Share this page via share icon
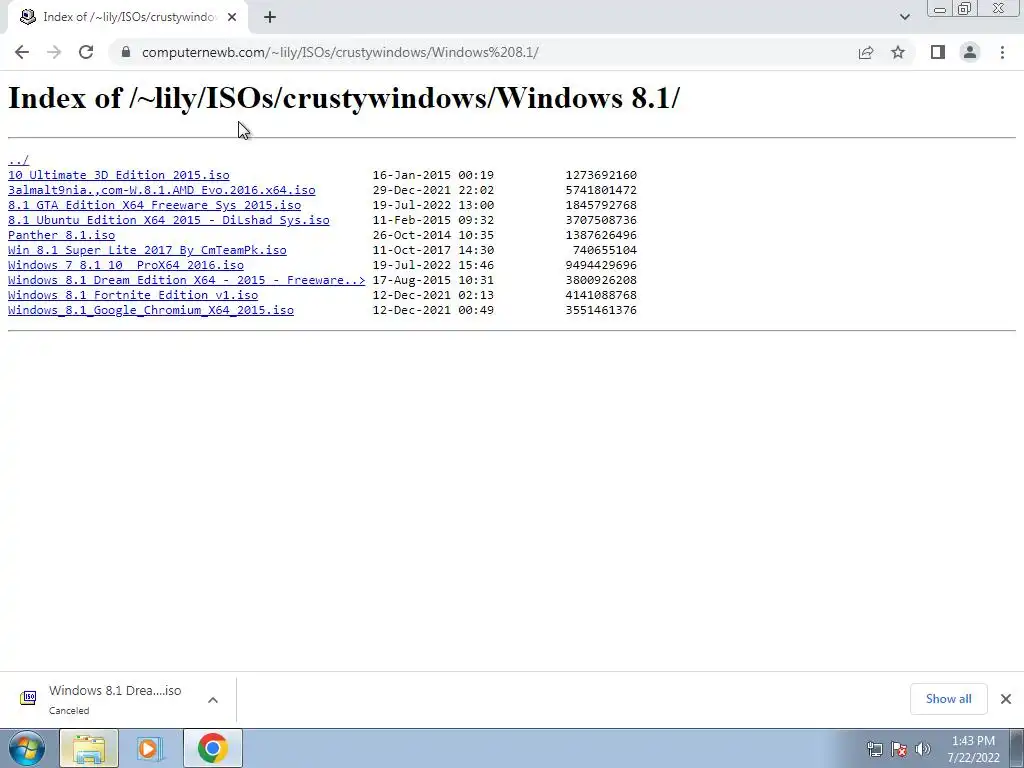1024x768 pixels. [x=866, y=52]
